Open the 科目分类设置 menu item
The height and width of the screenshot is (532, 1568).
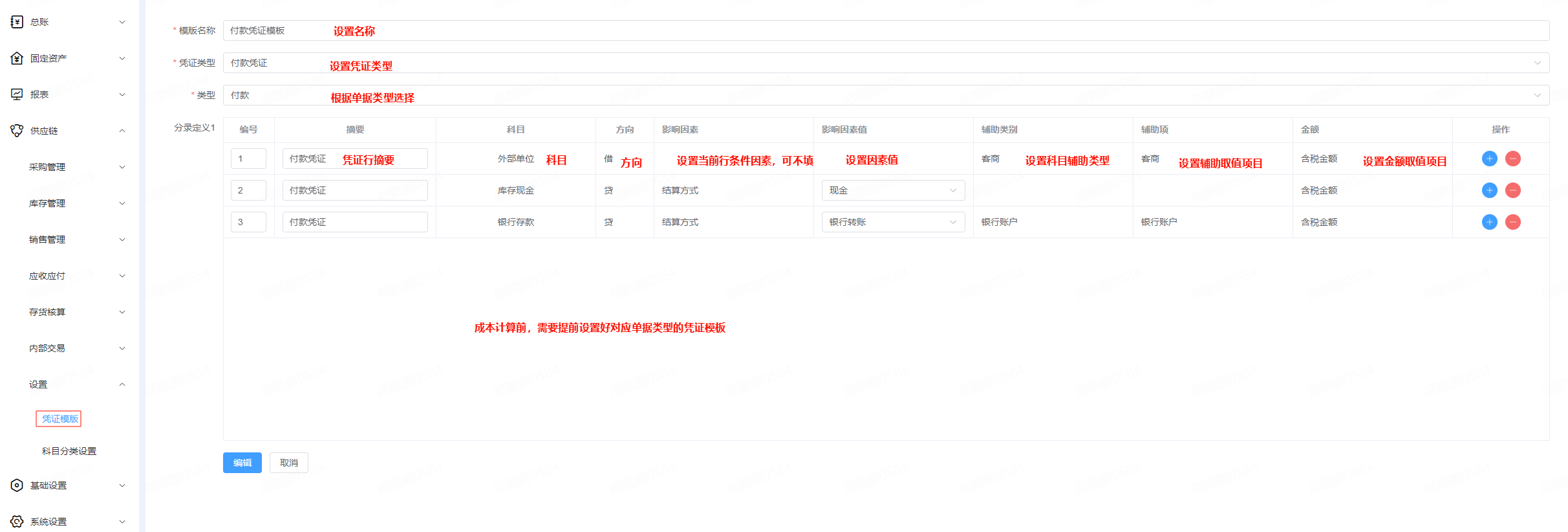coord(69,451)
